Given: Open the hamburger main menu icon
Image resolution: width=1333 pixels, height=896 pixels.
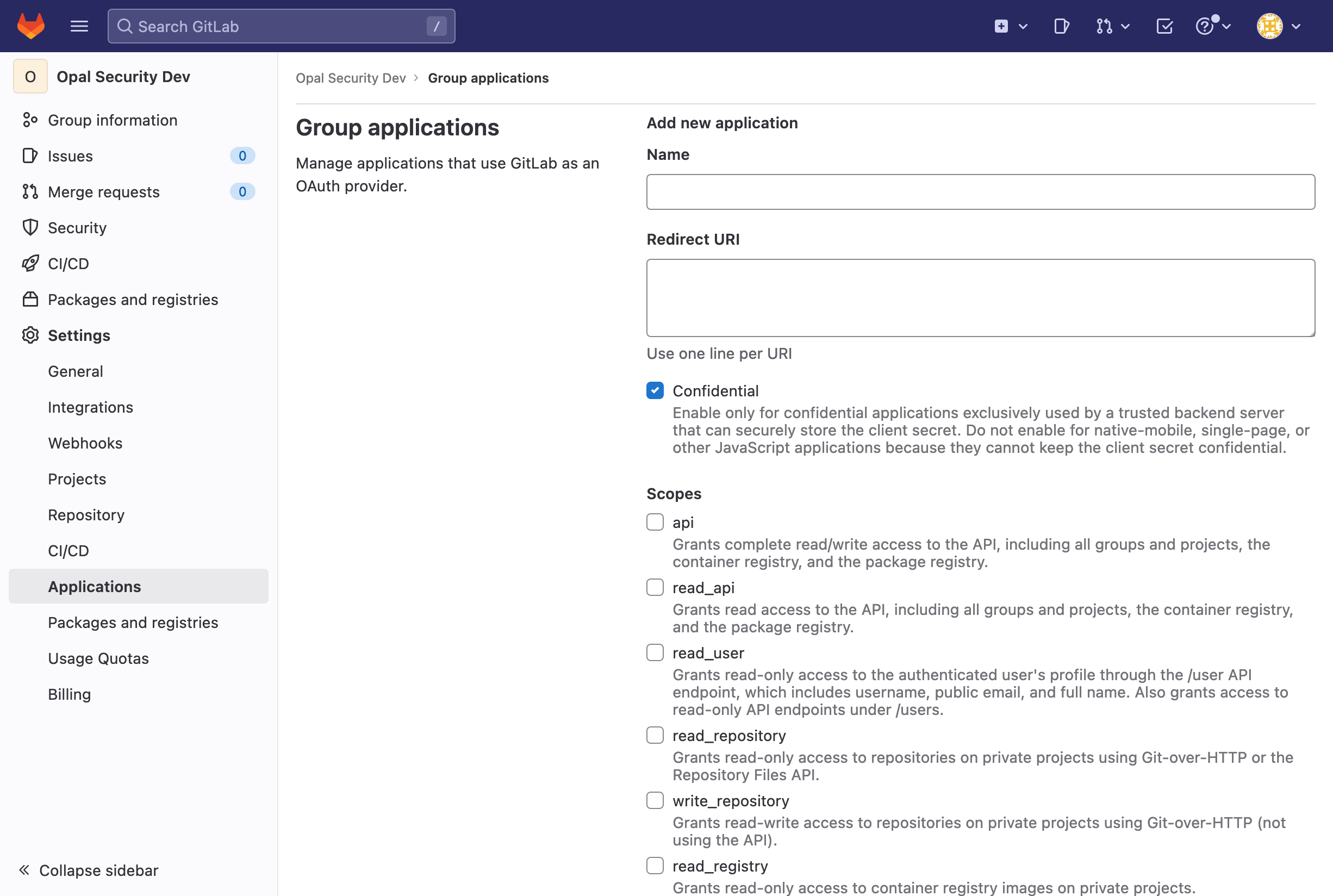Looking at the screenshot, I should pos(79,26).
